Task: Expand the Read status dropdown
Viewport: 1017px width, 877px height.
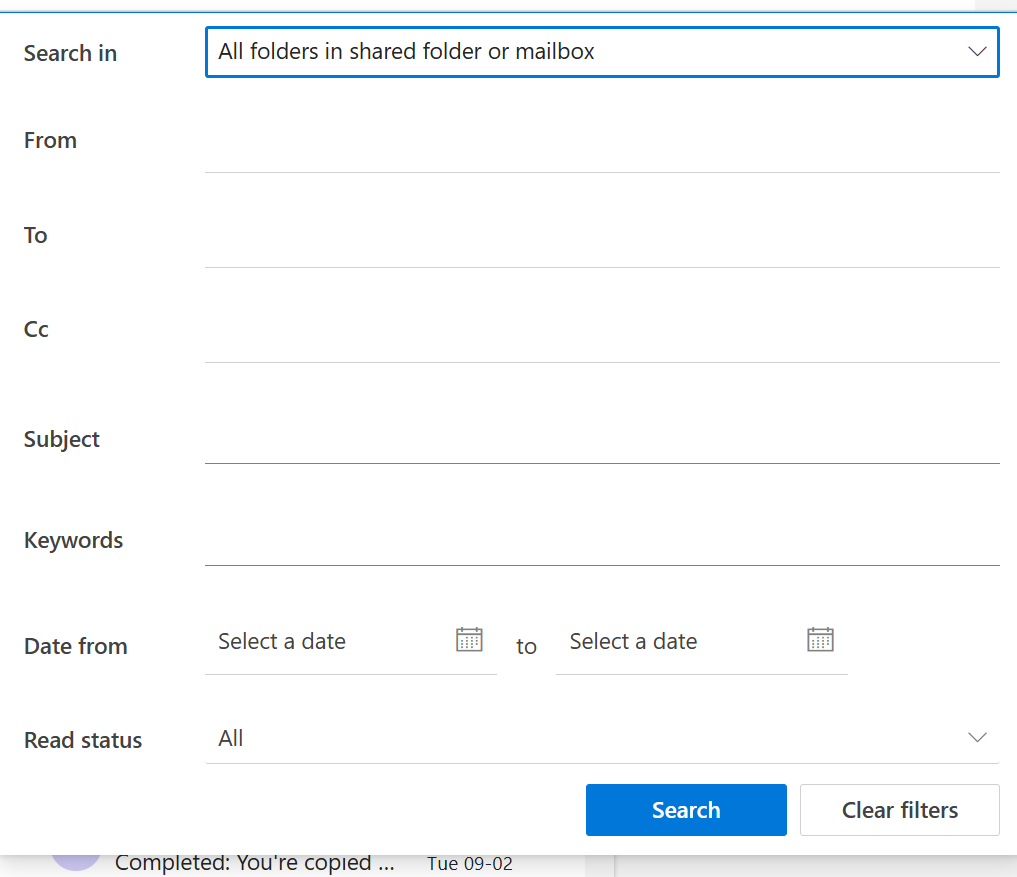Action: pyautogui.click(x=602, y=738)
